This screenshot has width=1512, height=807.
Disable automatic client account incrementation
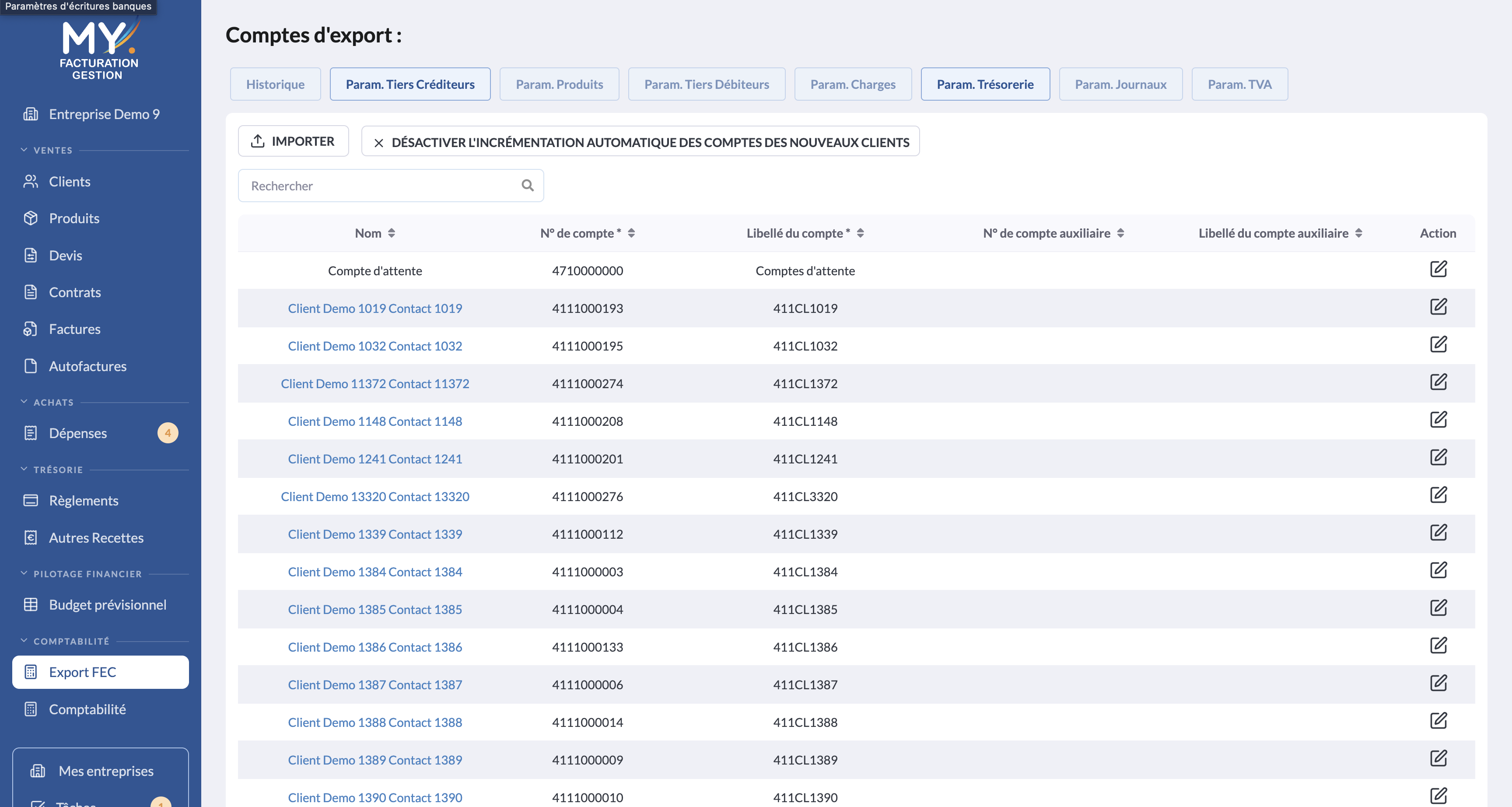640,141
